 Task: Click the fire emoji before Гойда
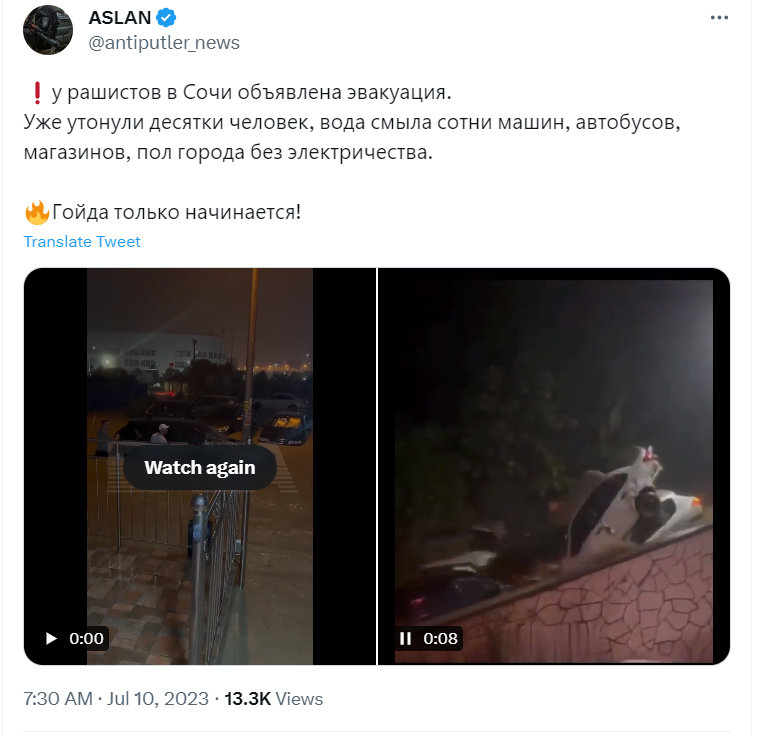pos(37,213)
